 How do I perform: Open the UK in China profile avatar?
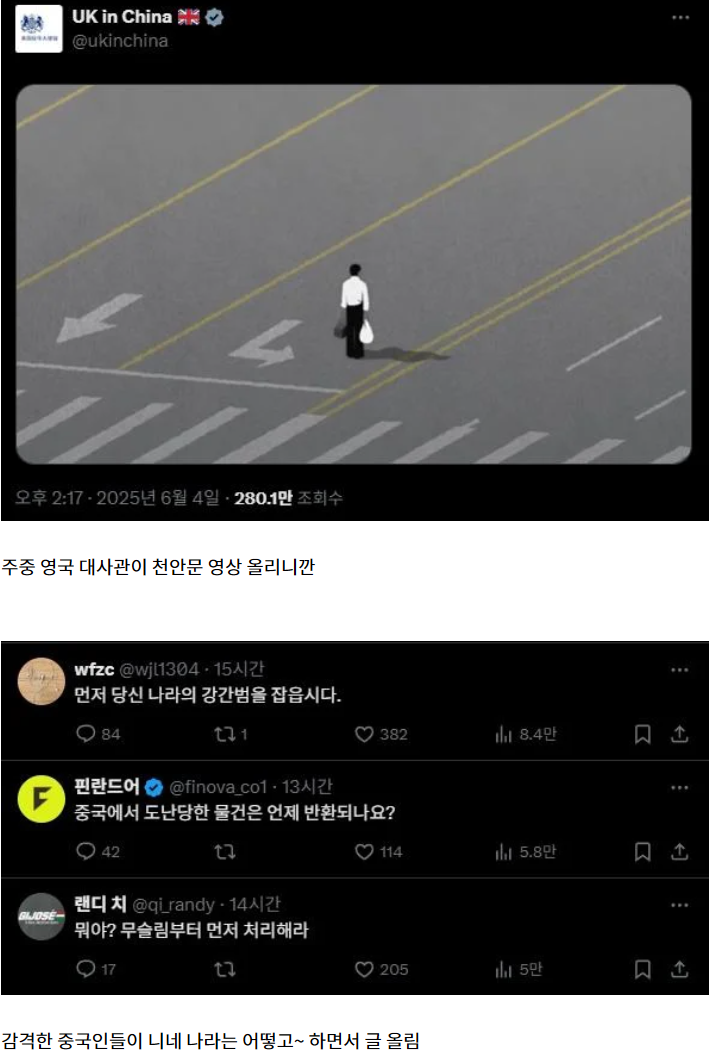pyautogui.click(x=39, y=28)
